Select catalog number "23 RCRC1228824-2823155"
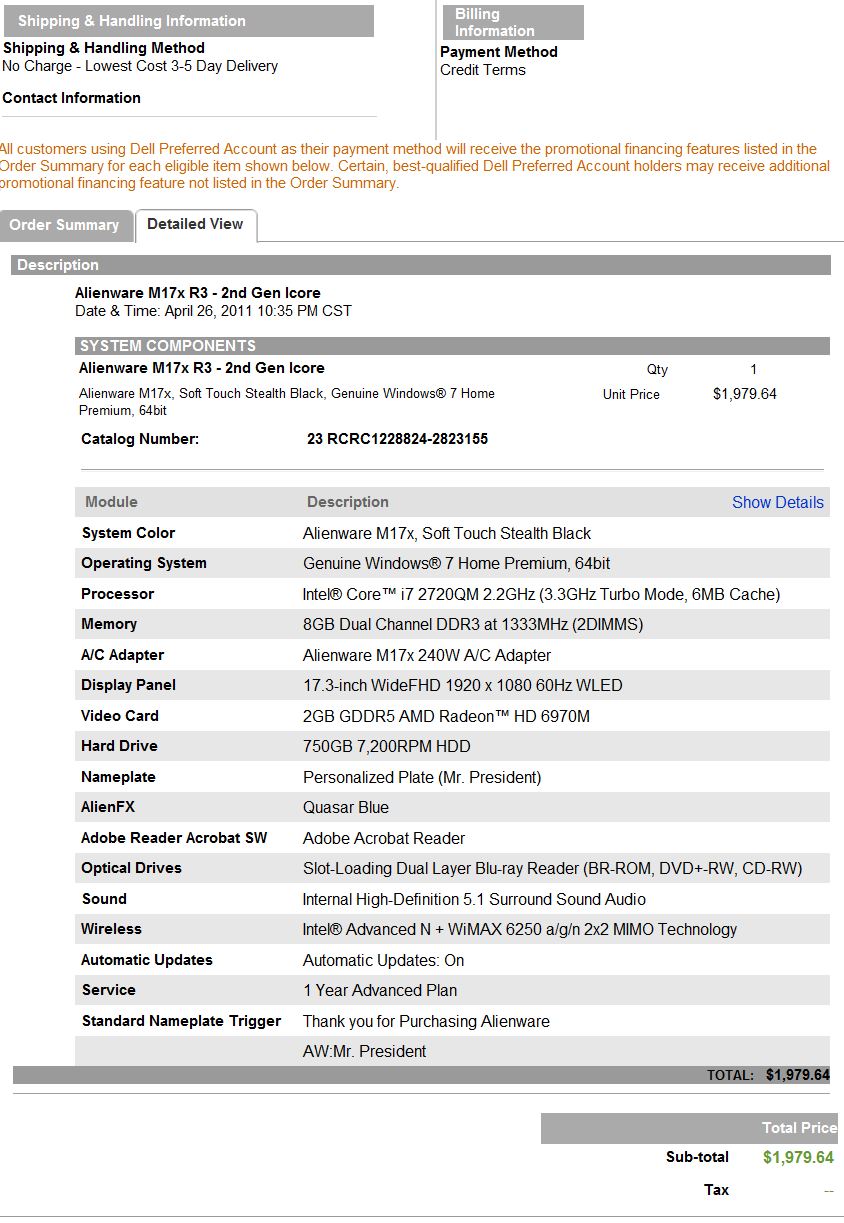 398,439
